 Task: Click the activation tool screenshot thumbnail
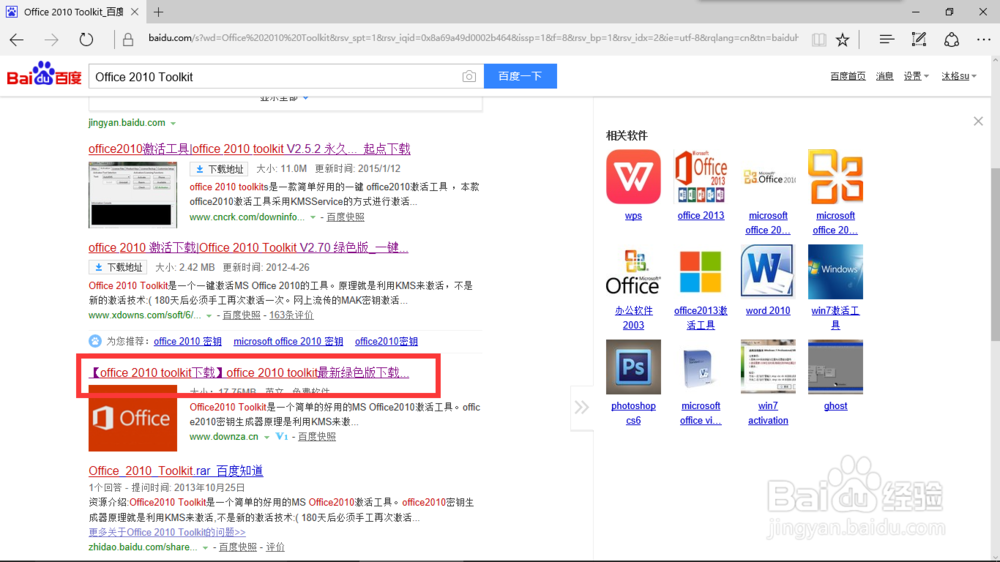[x=133, y=195]
